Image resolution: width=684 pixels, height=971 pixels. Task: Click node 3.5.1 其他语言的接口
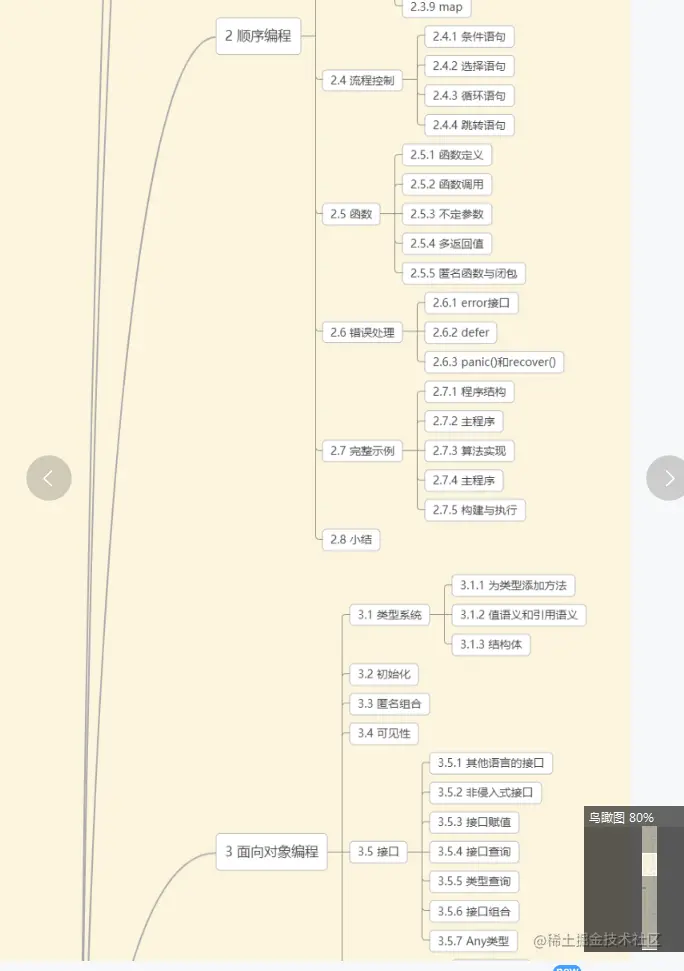pyautogui.click(x=491, y=763)
